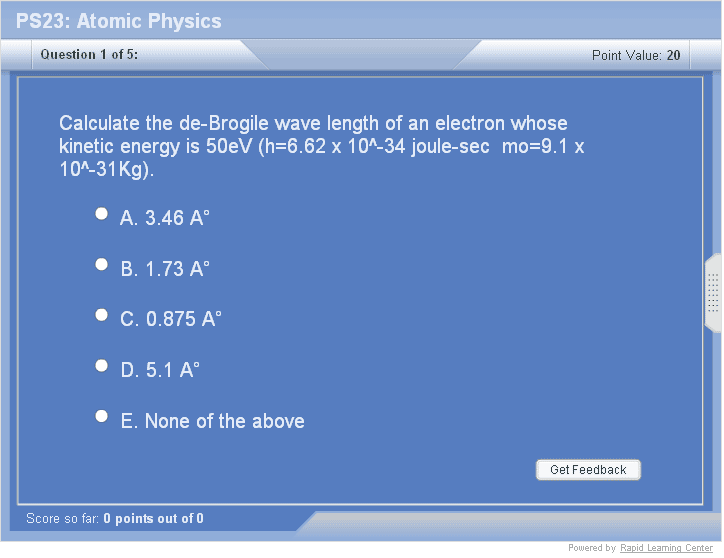The width and height of the screenshot is (724, 558).
Task: Pick the radio button for option C
Action: (x=101, y=315)
